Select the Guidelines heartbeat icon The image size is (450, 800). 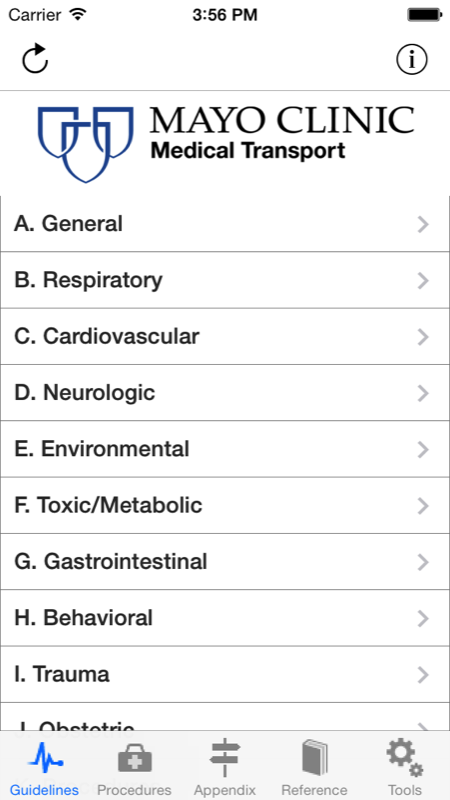(x=45, y=758)
